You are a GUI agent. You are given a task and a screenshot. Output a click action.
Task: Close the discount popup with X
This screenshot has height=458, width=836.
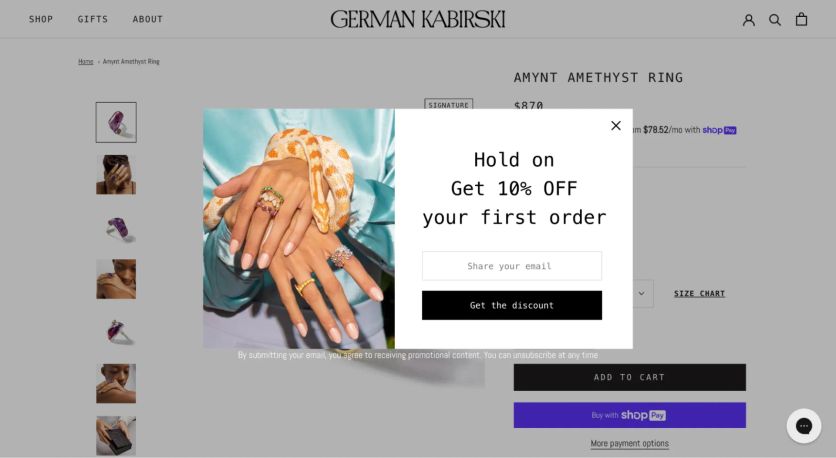(616, 125)
